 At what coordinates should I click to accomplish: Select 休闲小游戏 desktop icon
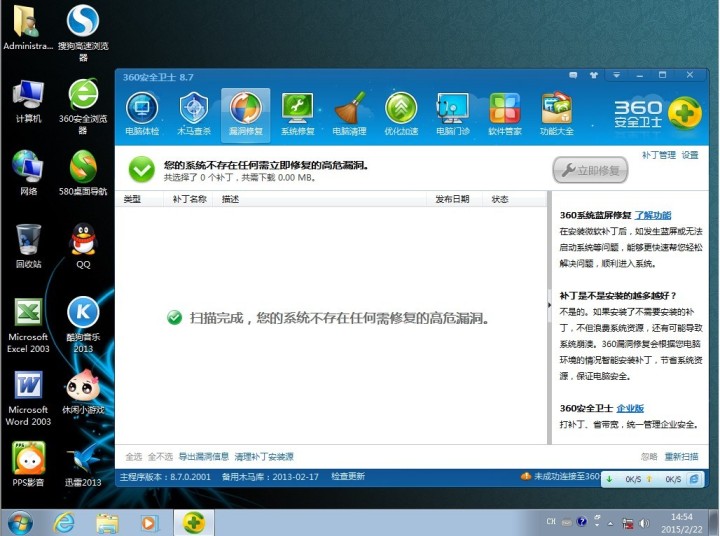pyautogui.click(x=83, y=392)
